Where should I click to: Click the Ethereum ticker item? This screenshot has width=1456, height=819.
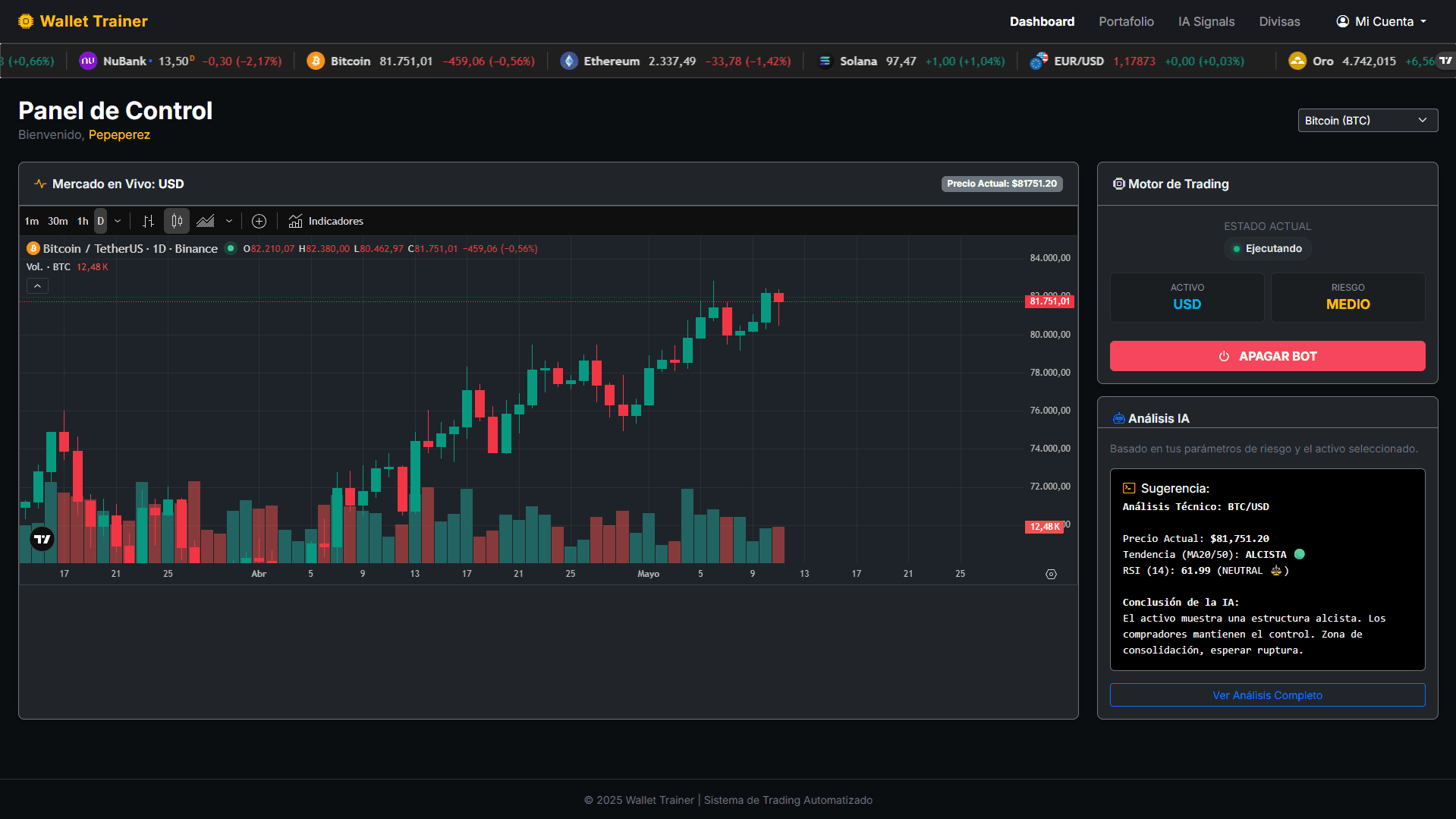pos(675,61)
